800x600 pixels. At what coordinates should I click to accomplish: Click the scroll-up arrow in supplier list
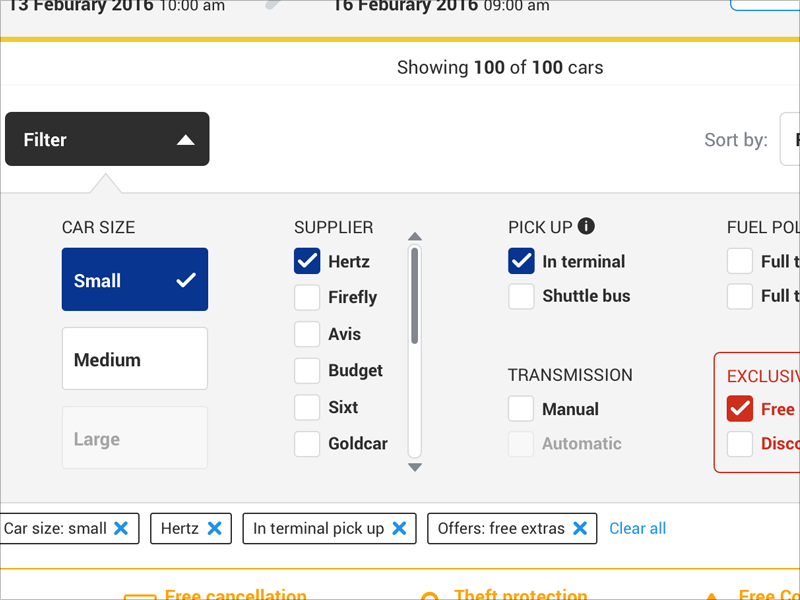click(x=414, y=237)
